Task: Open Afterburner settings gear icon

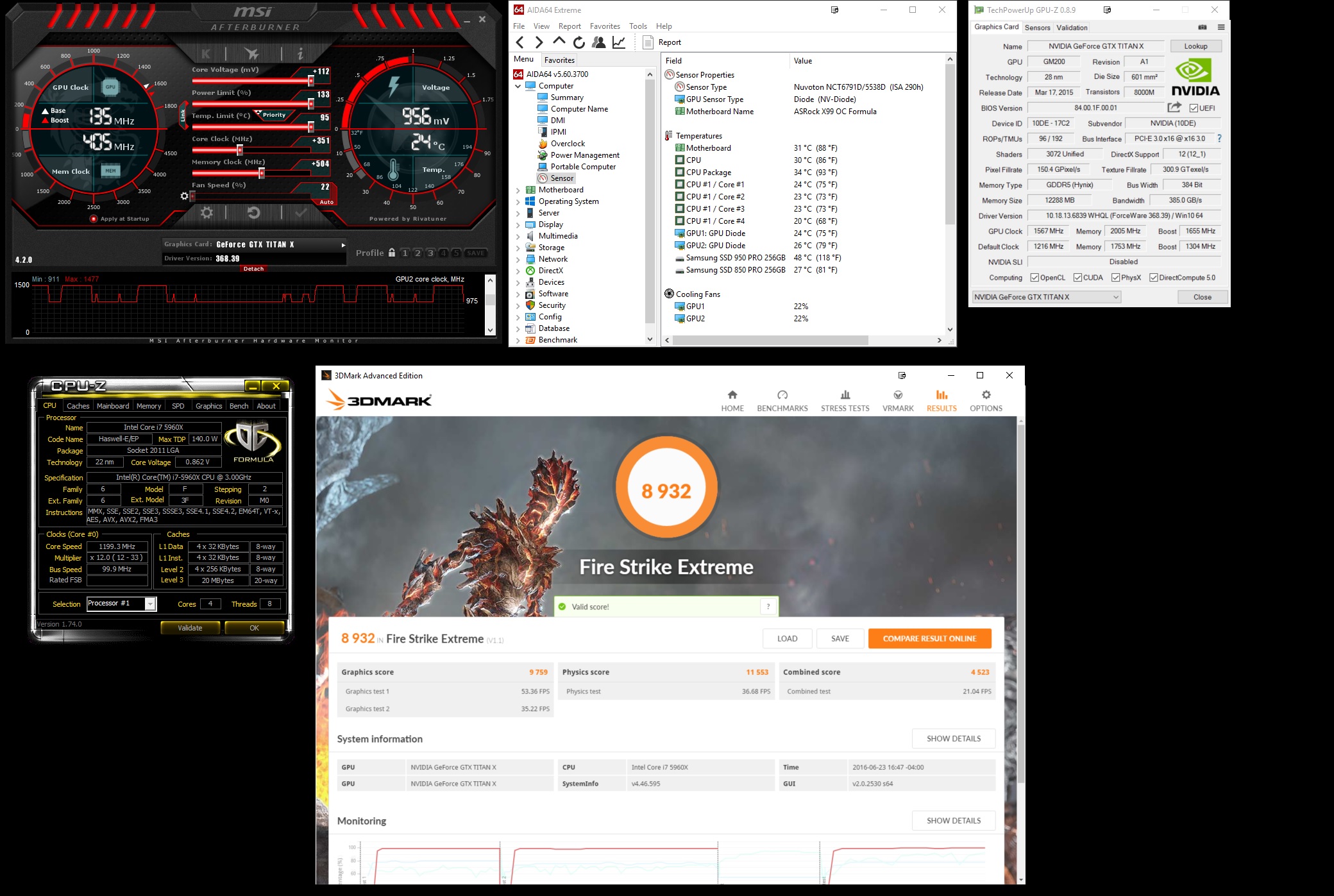Action: tap(207, 212)
